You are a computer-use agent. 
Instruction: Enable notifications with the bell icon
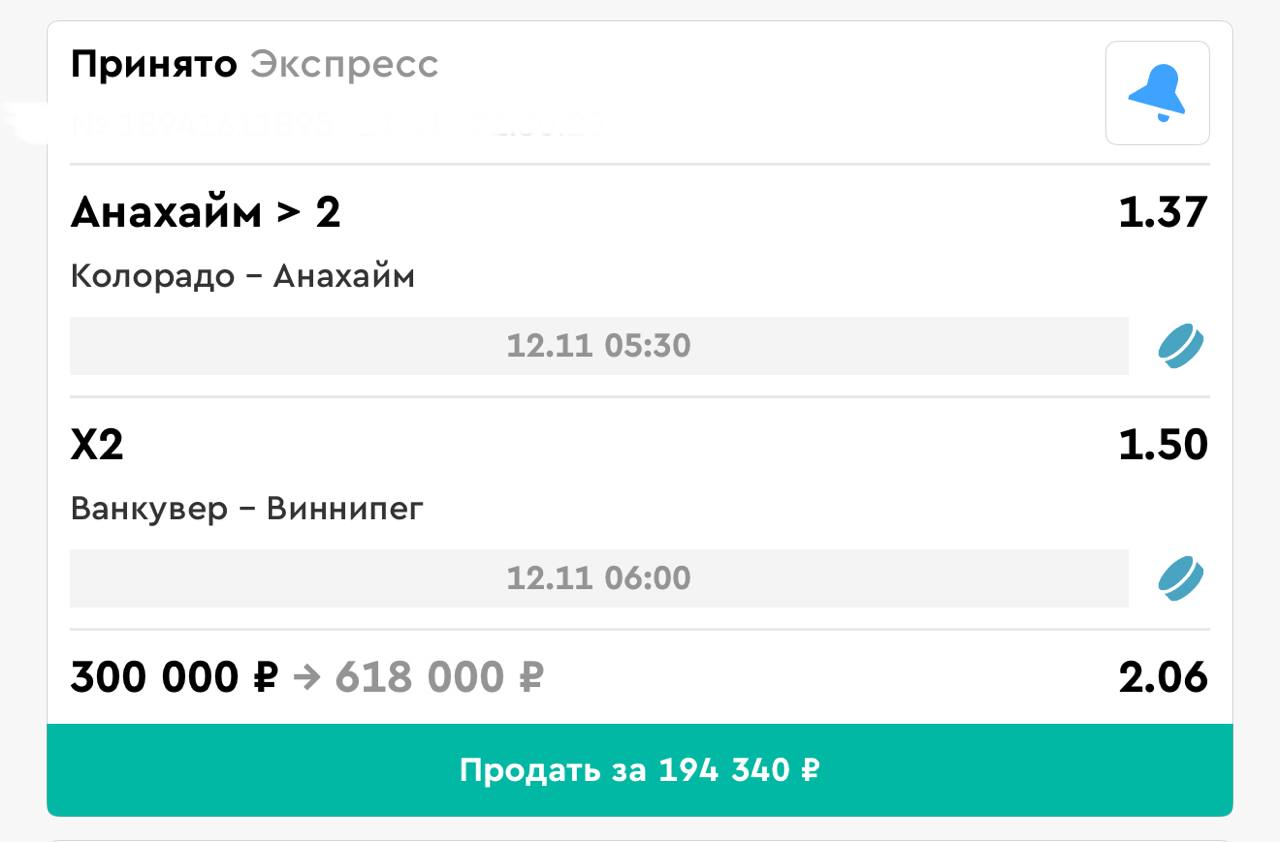coord(1157,93)
